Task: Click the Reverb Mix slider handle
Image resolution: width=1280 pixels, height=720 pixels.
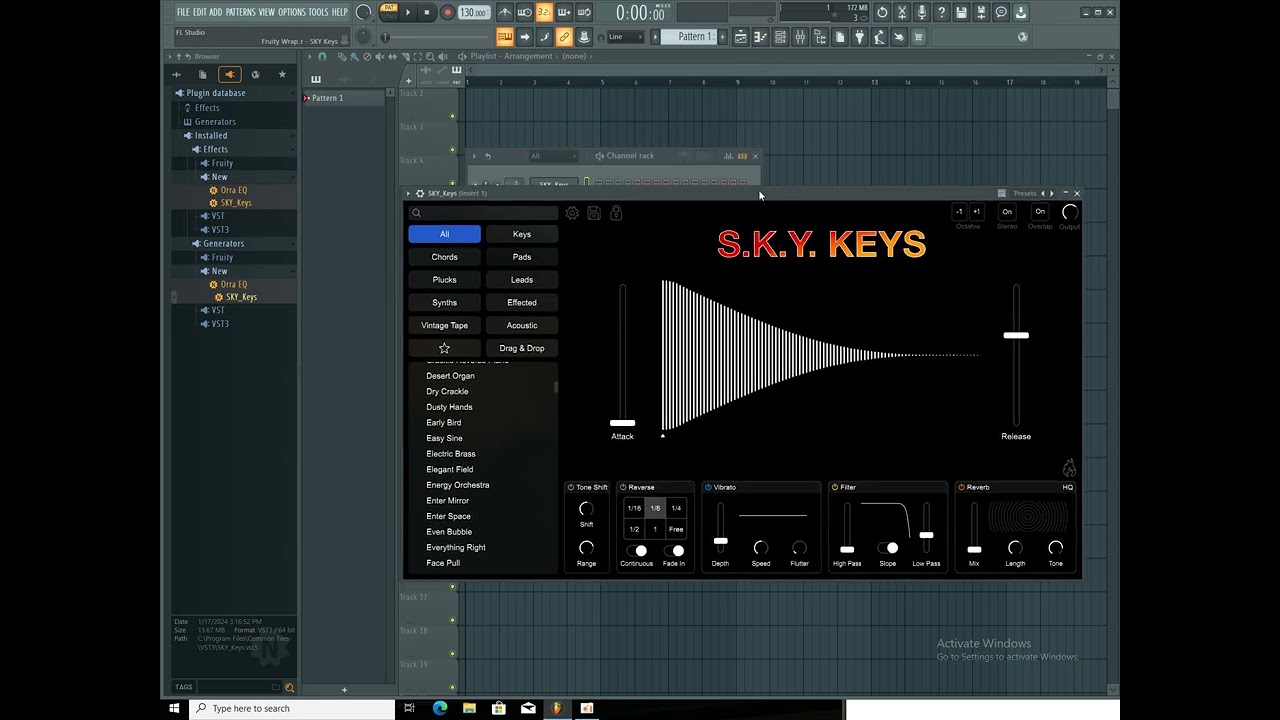Action: 974,549
